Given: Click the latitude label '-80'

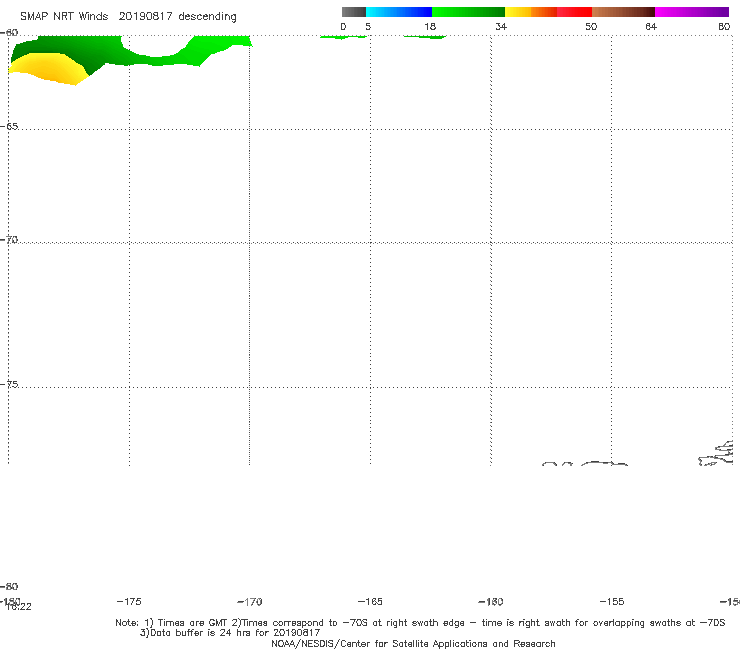Looking at the screenshot, I should pyautogui.click(x=9, y=586).
